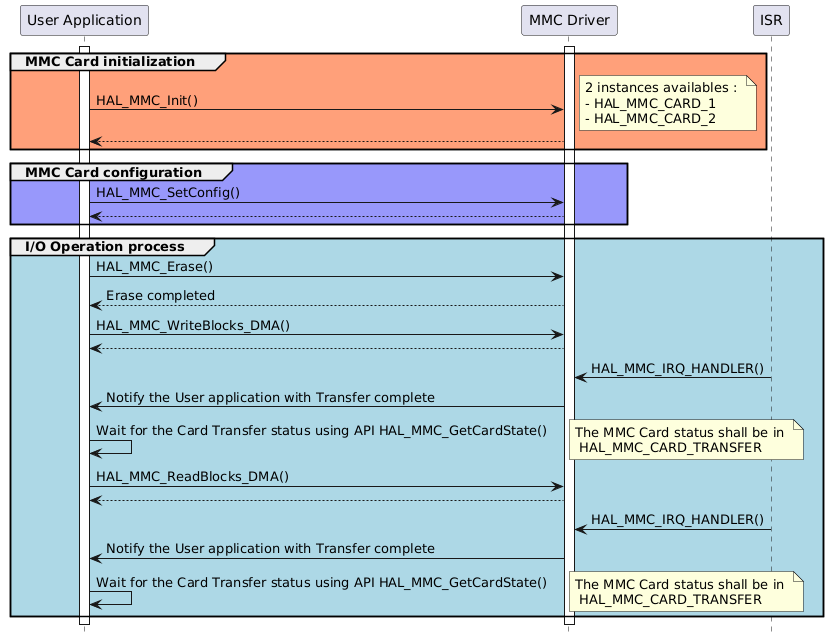Select the MMC Driver participant box

569,21
